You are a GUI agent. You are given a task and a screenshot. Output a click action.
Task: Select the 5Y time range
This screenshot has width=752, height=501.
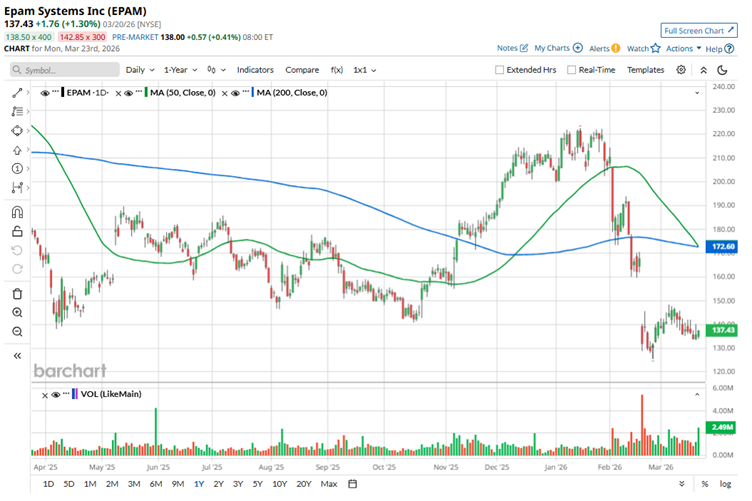[258, 484]
